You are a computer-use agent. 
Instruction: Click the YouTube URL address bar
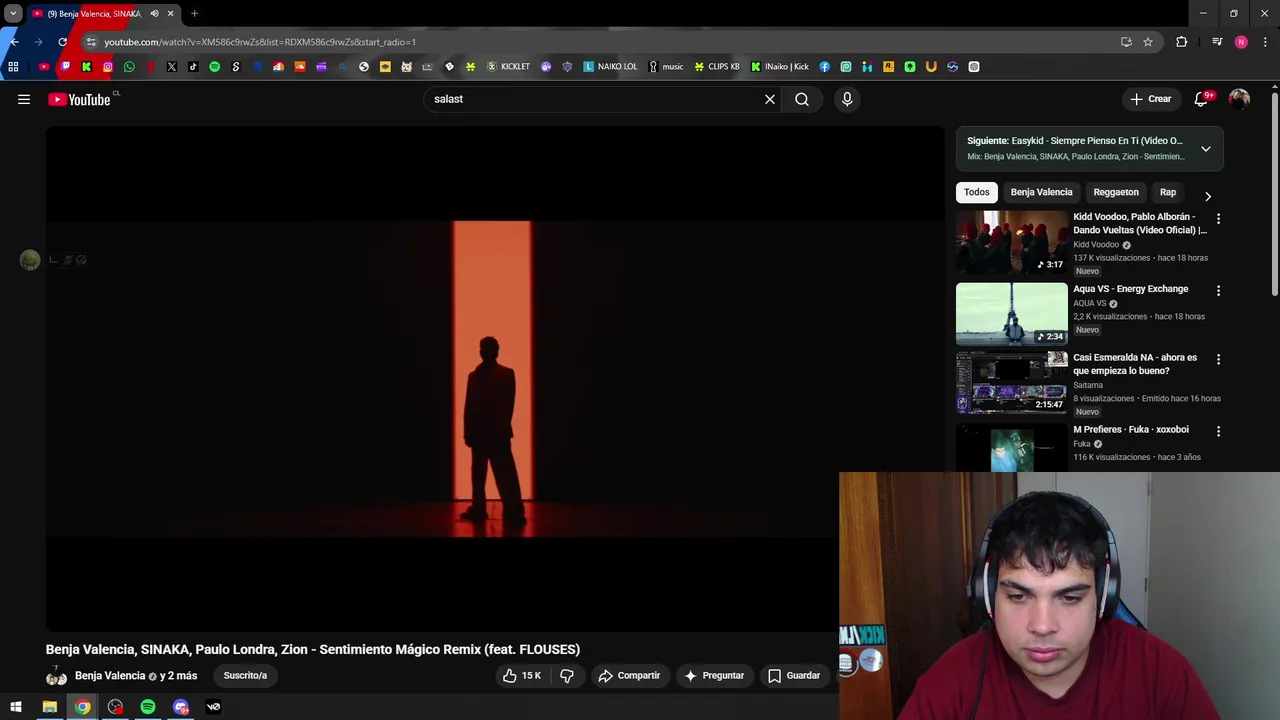pos(600,42)
